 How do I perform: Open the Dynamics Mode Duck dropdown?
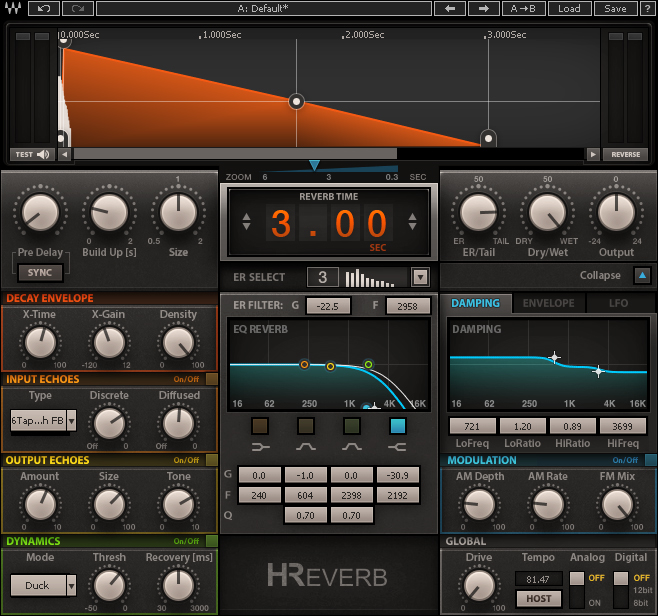point(72,585)
